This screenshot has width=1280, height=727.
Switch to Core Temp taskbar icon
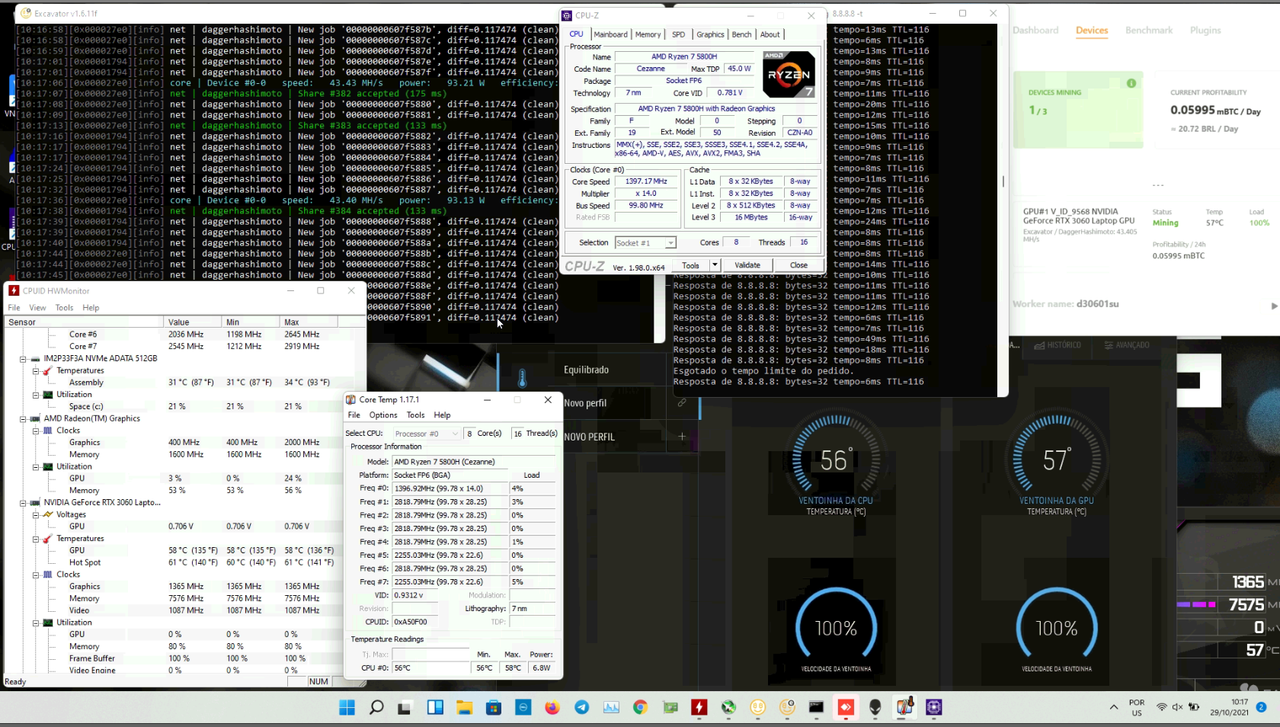coord(904,708)
